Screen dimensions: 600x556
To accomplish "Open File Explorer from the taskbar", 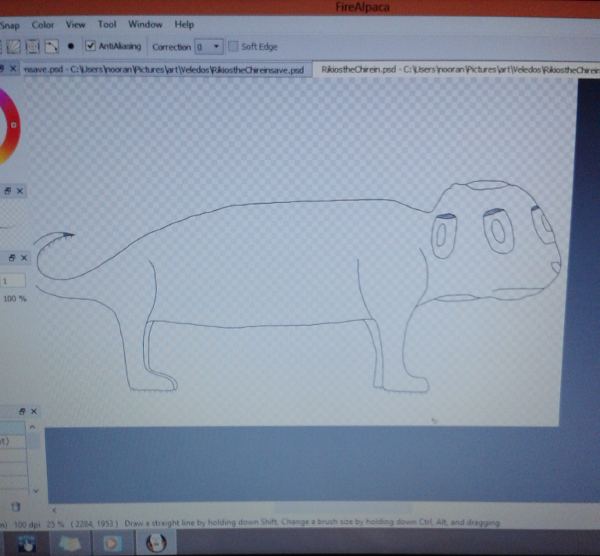I will tap(70, 543).
